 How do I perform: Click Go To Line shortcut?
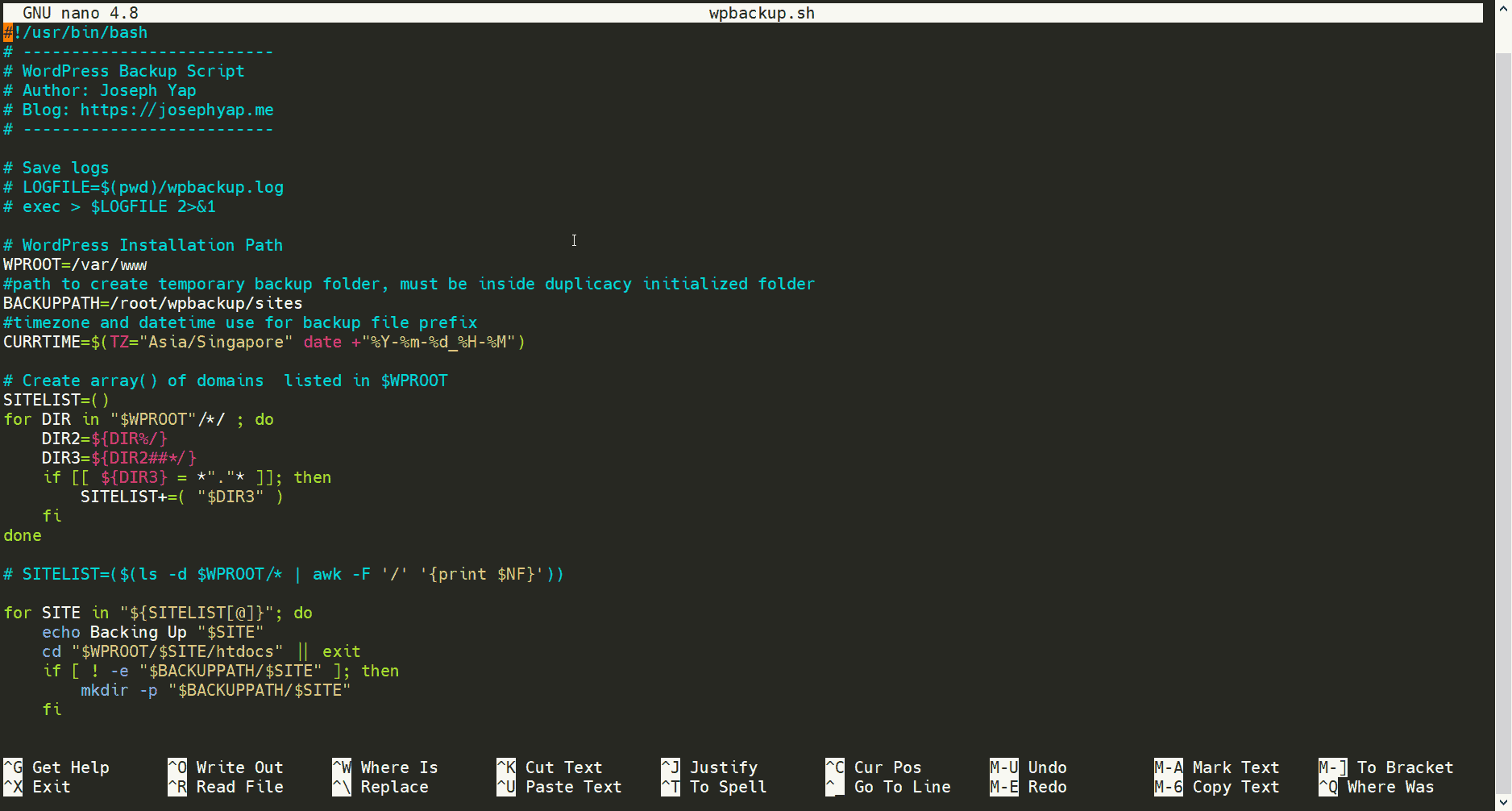pos(902,787)
